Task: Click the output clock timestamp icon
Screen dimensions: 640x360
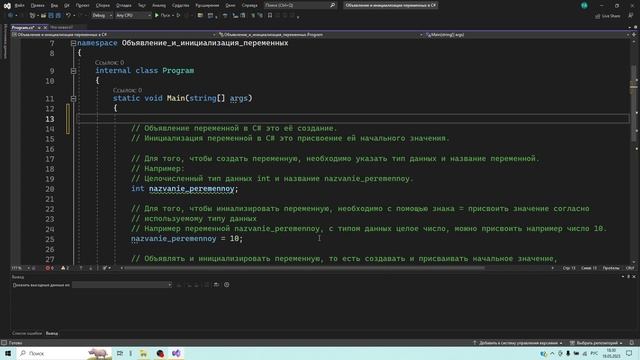Action: [227, 285]
